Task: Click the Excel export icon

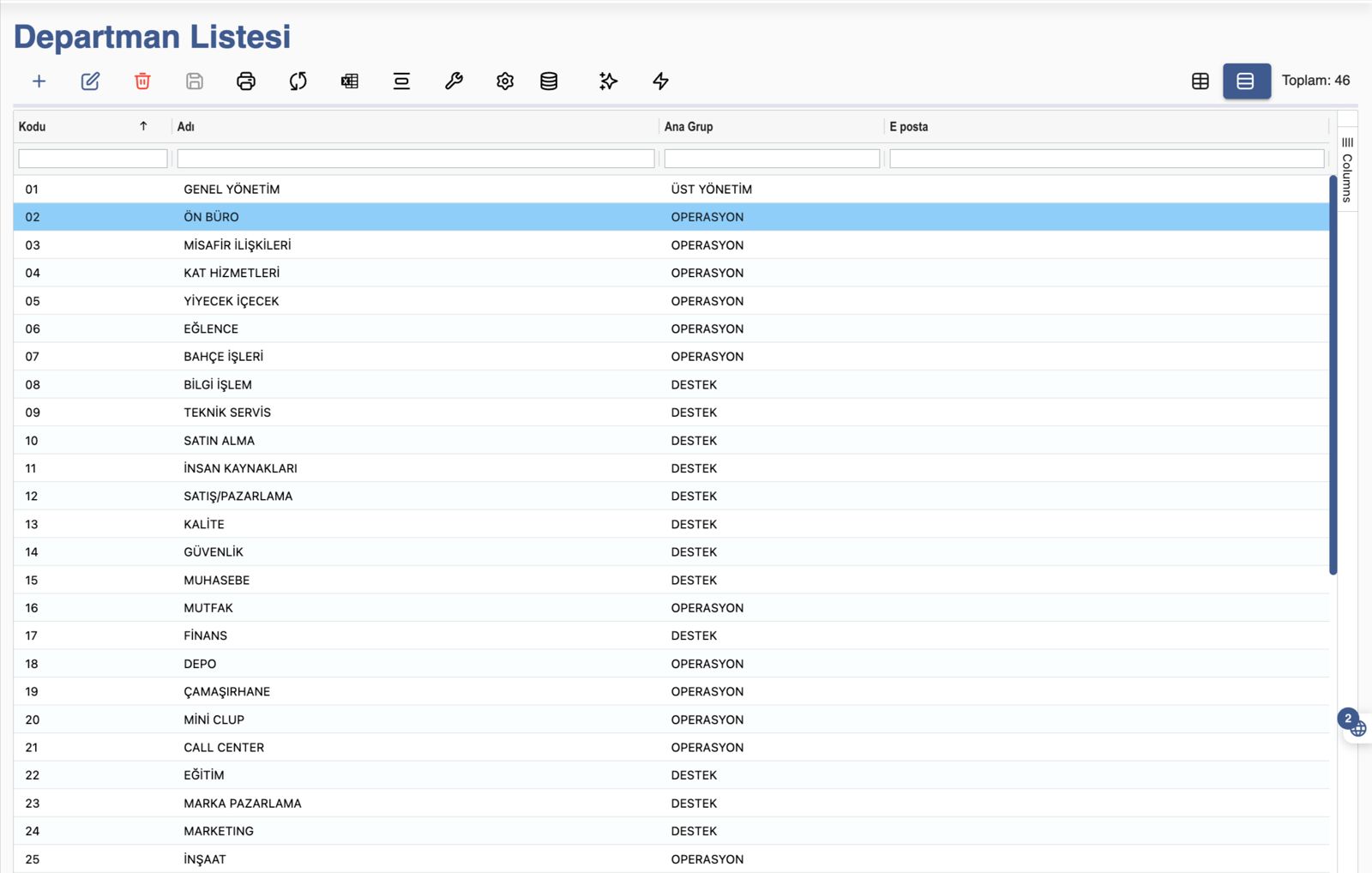Action: pyautogui.click(x=350, y=81)
